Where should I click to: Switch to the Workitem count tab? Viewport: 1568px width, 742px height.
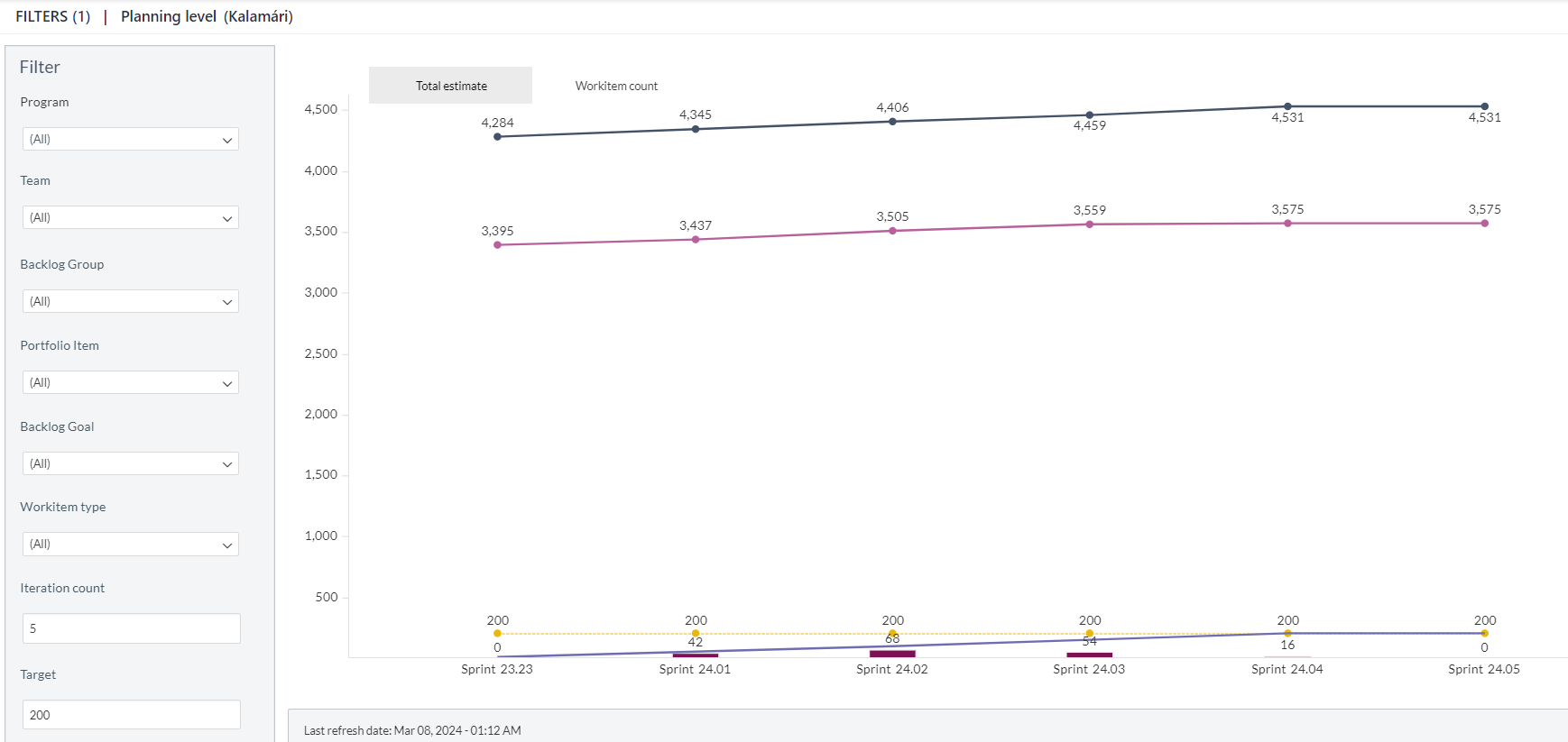pos(616,86)
